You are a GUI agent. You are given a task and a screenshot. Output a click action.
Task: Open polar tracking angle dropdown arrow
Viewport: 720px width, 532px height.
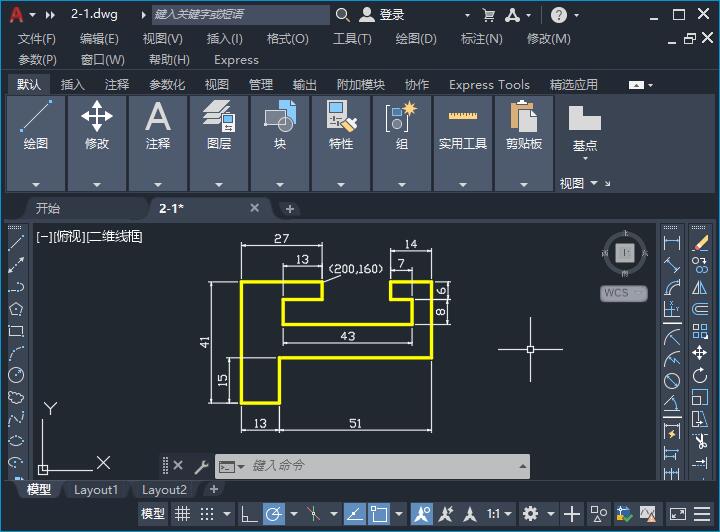pyautogui.click(x=294, y=514)
